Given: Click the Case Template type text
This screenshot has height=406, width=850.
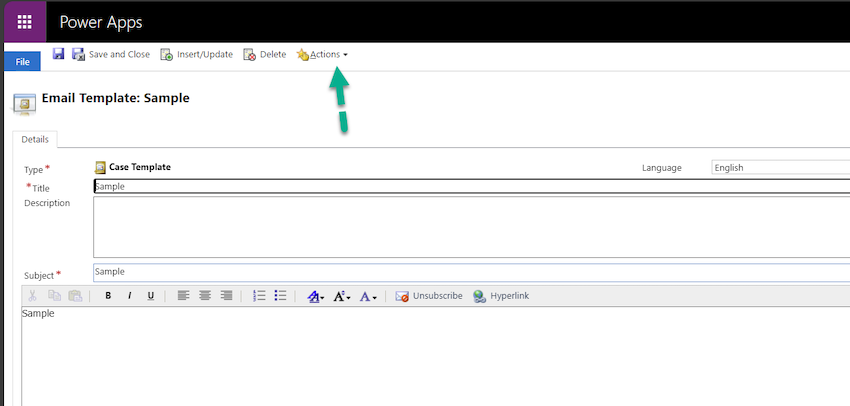Looking at the screenshot, I should 140,167.
